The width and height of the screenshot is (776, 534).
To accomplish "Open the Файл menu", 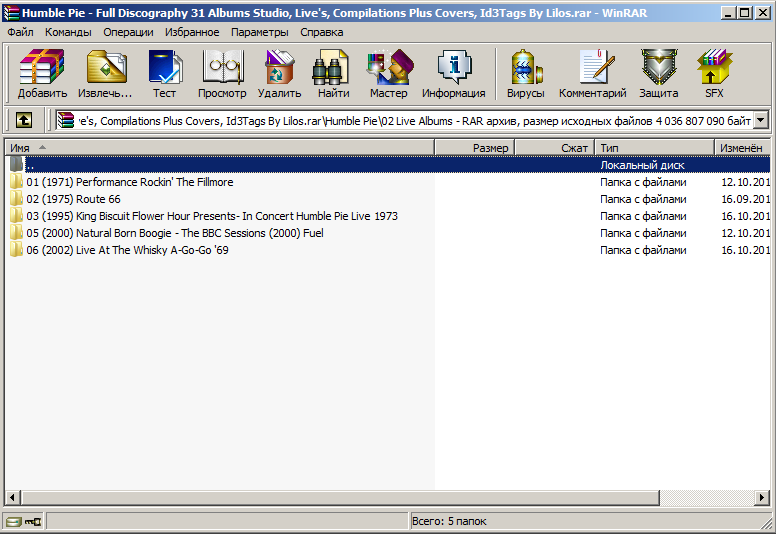I will click(x=20, y=32).
